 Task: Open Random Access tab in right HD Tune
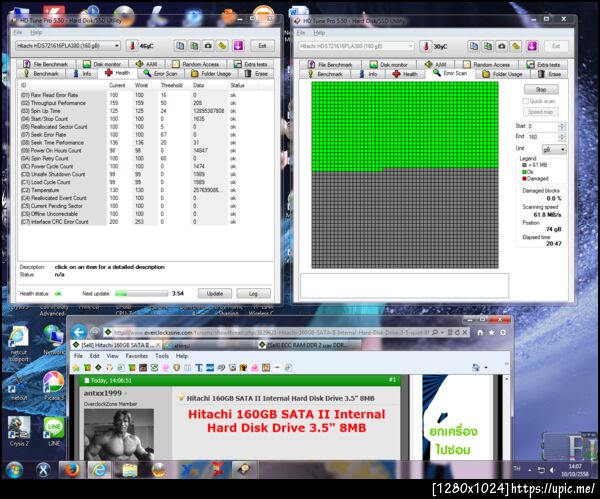(x=486, y=65)
